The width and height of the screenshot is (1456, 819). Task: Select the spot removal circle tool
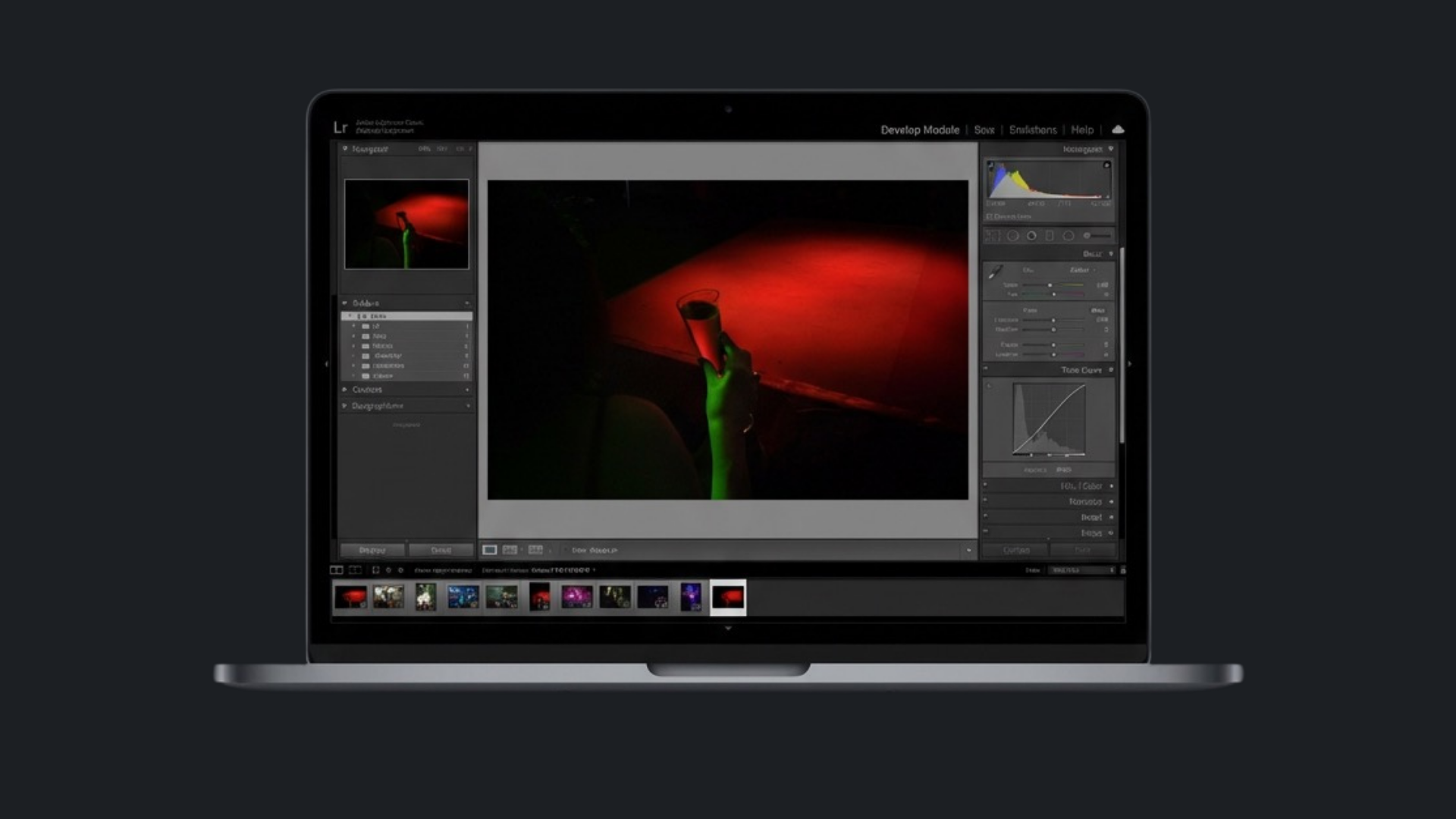click(x=1012, y=236)
